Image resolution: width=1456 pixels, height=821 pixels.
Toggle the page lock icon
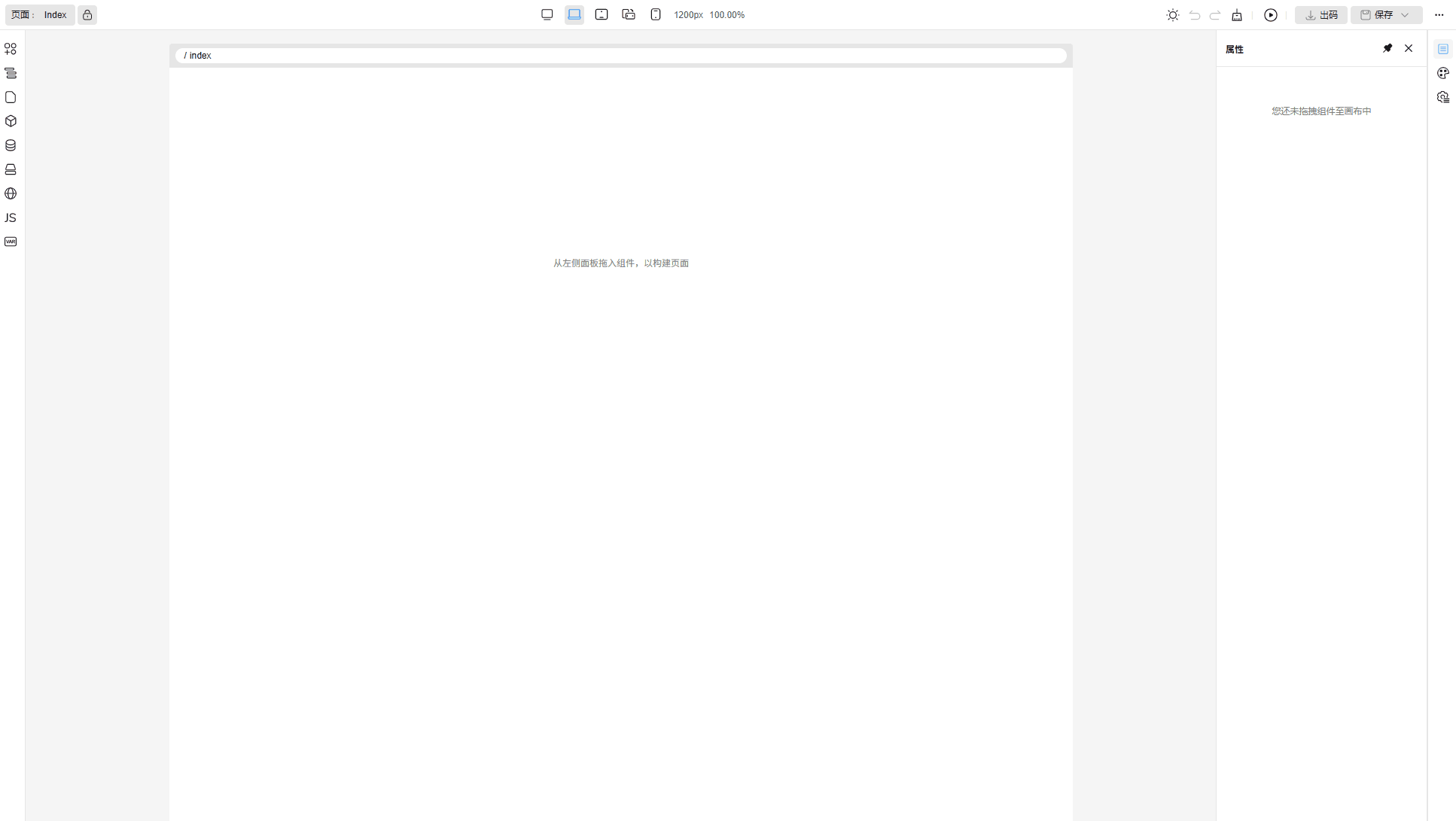[x=87, y=15]
